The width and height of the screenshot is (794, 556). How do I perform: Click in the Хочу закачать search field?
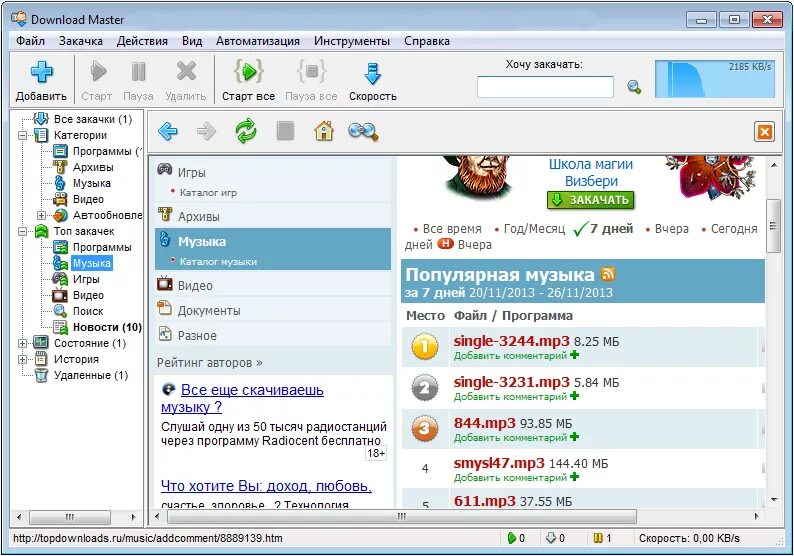545,87
